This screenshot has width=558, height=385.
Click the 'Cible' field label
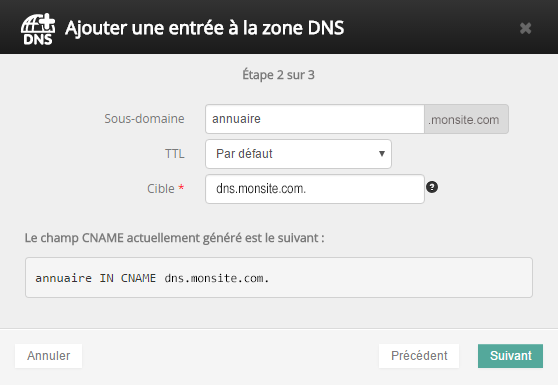tap(161, 189)
